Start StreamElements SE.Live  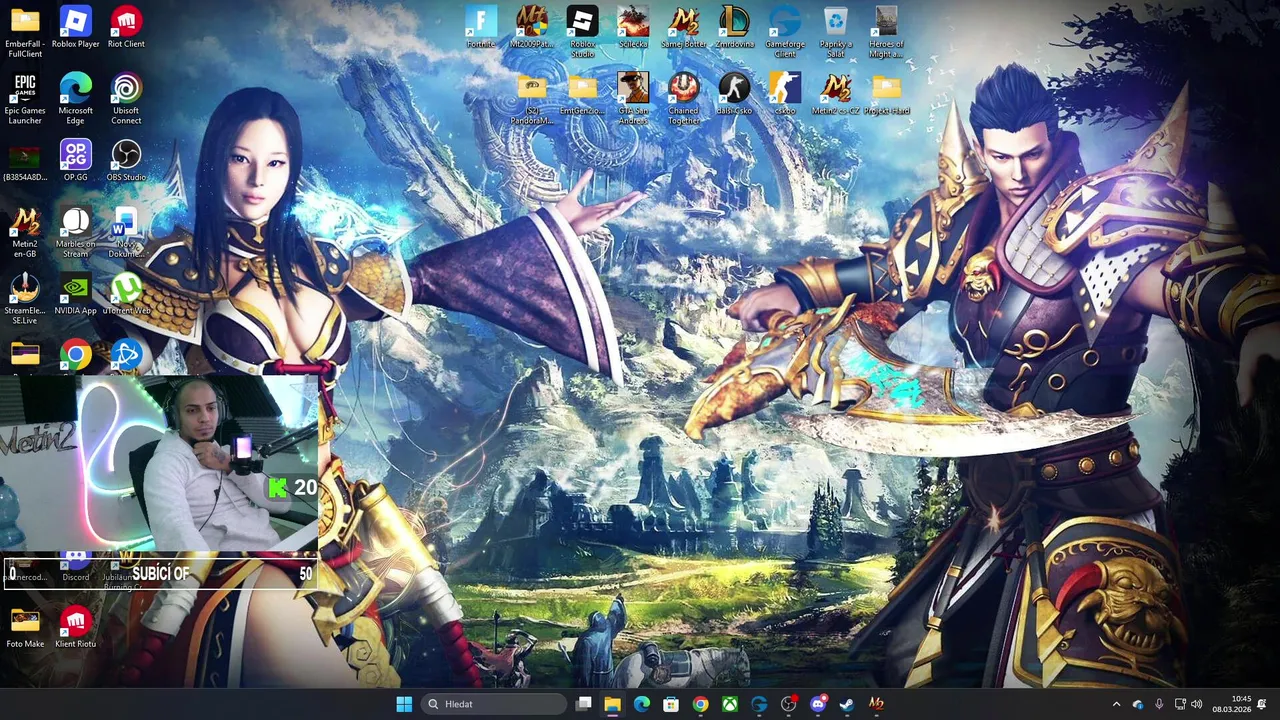[25, 298]
